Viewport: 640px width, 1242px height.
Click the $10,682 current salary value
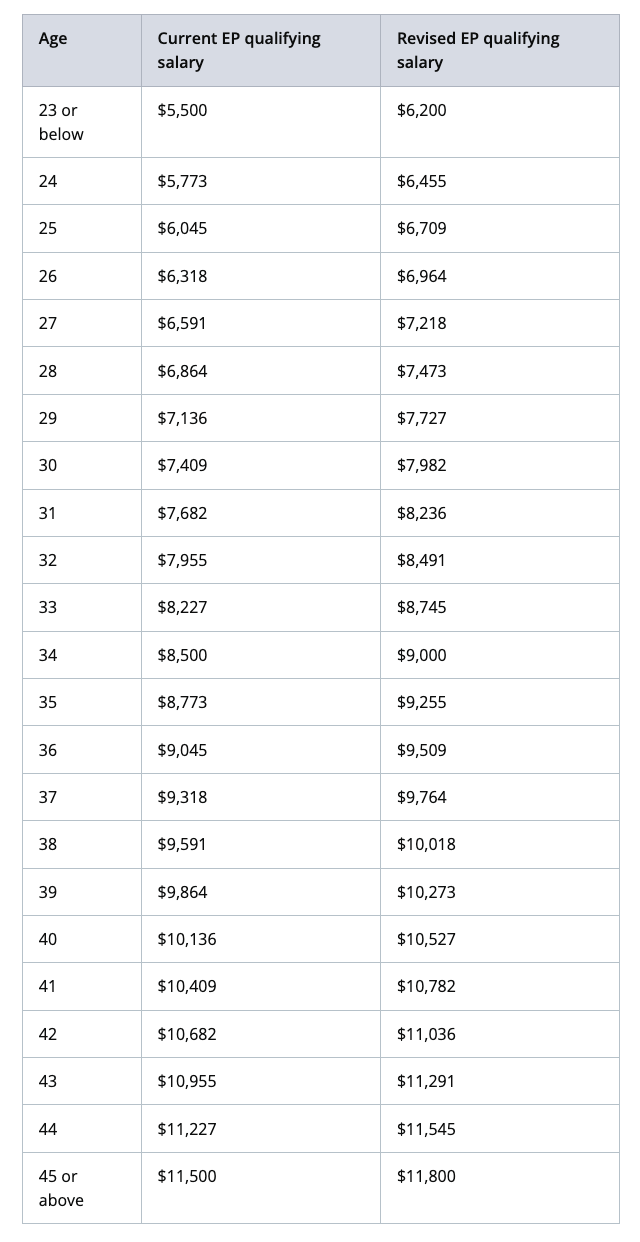pos(187,1034)
